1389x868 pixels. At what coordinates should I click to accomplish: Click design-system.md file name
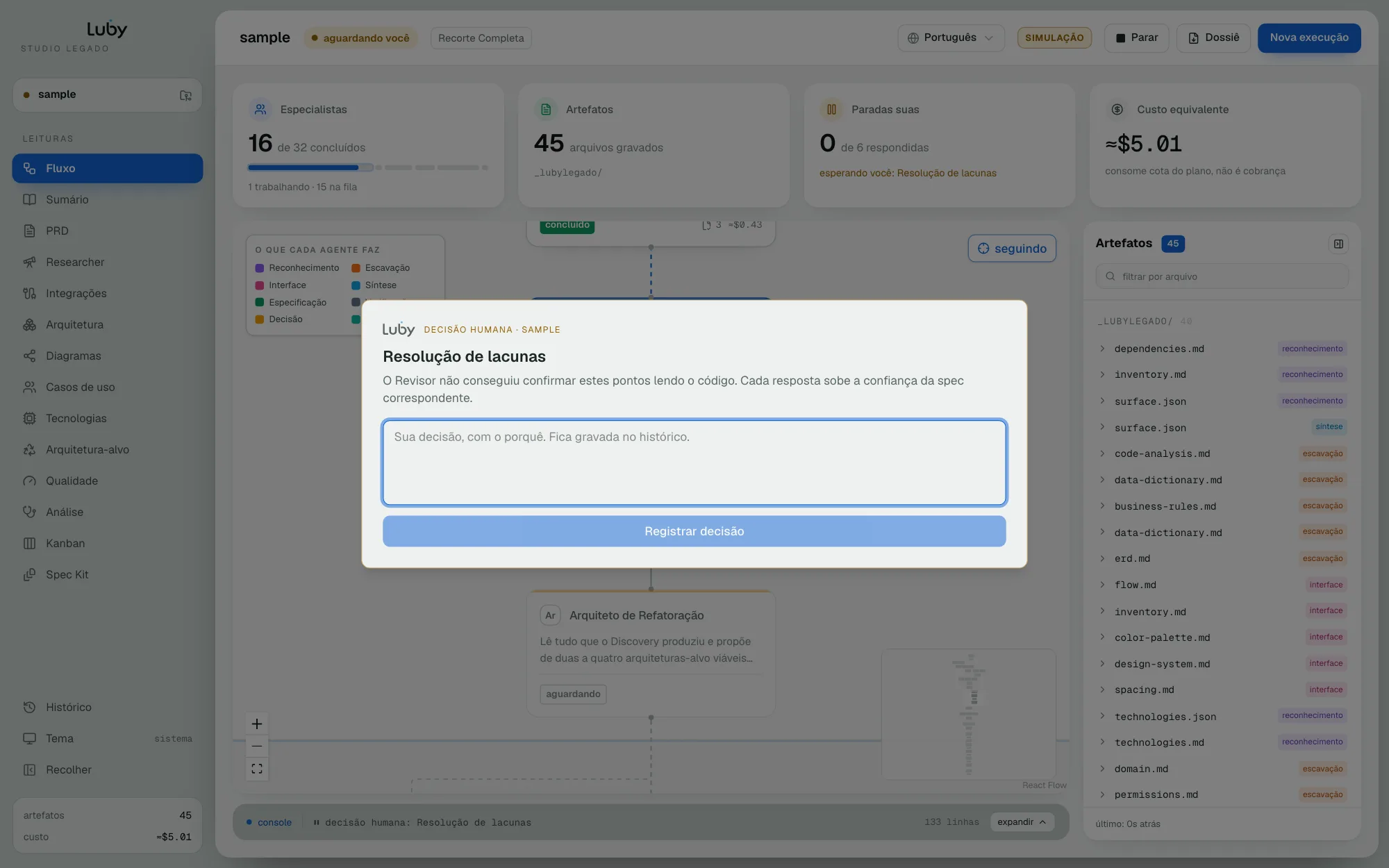(1162, 664)
